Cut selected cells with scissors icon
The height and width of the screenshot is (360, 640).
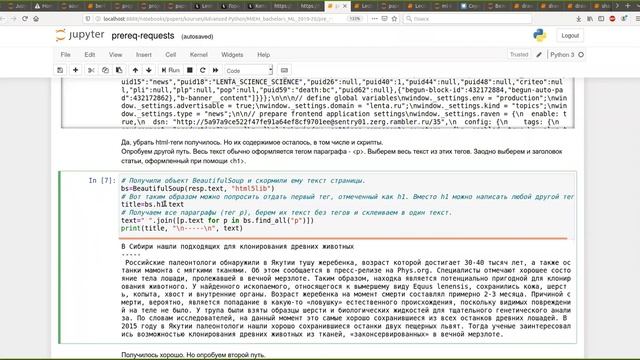tap(91, 70)
